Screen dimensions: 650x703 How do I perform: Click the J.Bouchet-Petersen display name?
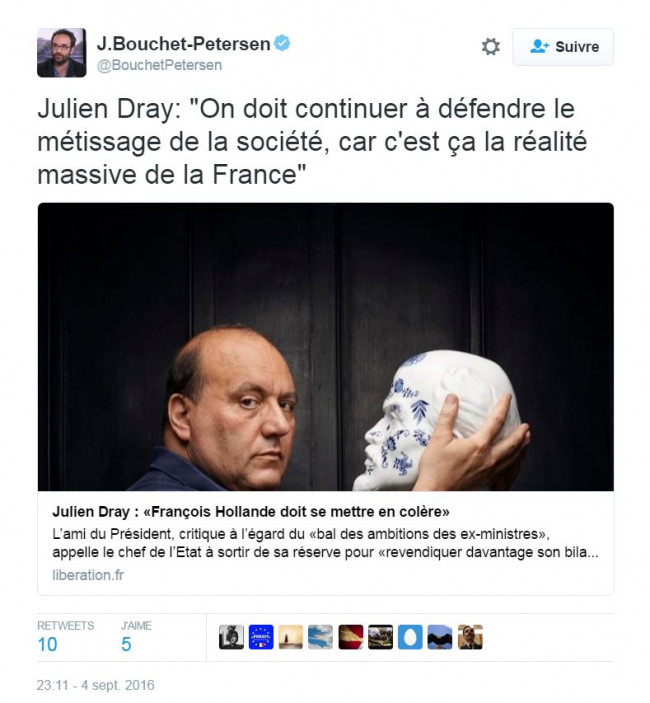click(184, 44)
